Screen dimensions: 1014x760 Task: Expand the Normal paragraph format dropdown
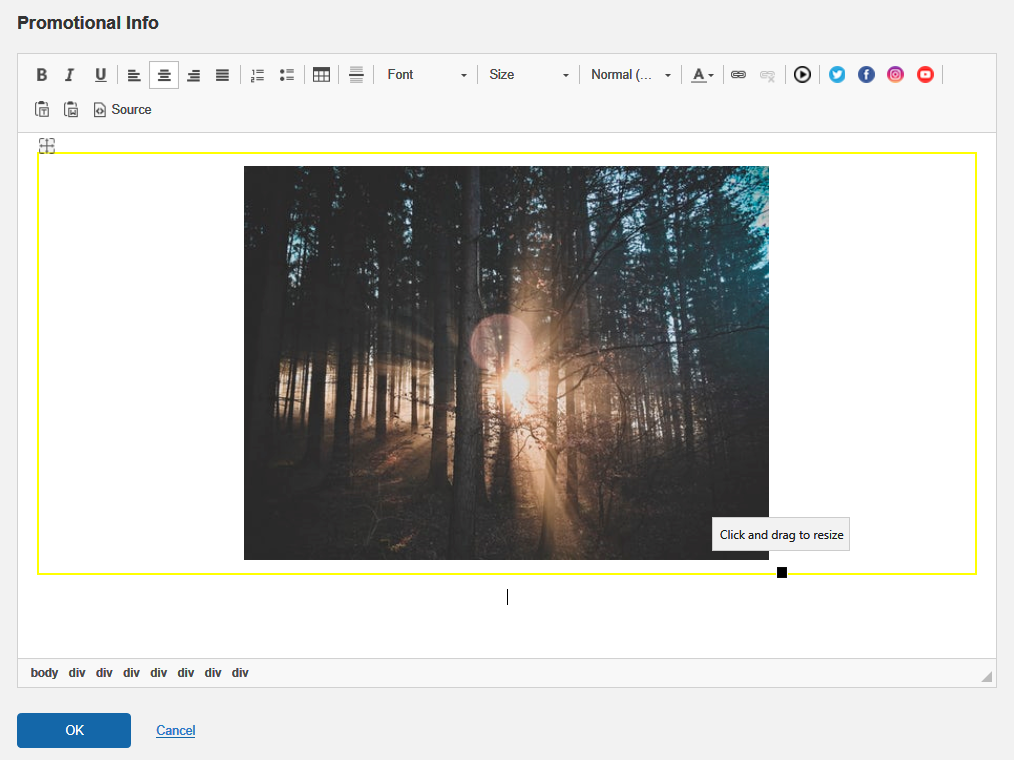[630, 75]
